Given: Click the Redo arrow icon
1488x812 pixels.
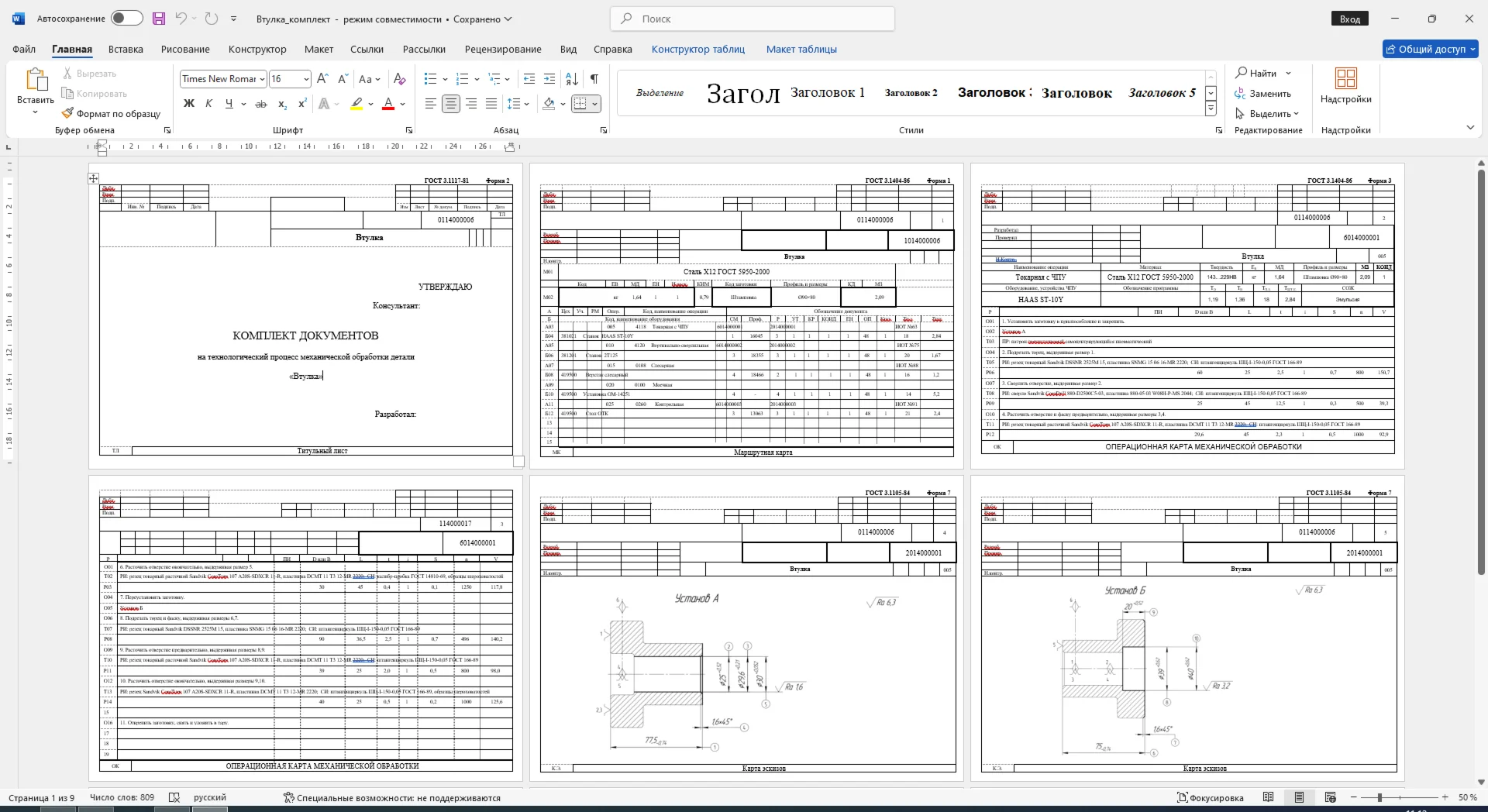Looking at the screenshot, I should pyautogui.click(x=212, y=19).
